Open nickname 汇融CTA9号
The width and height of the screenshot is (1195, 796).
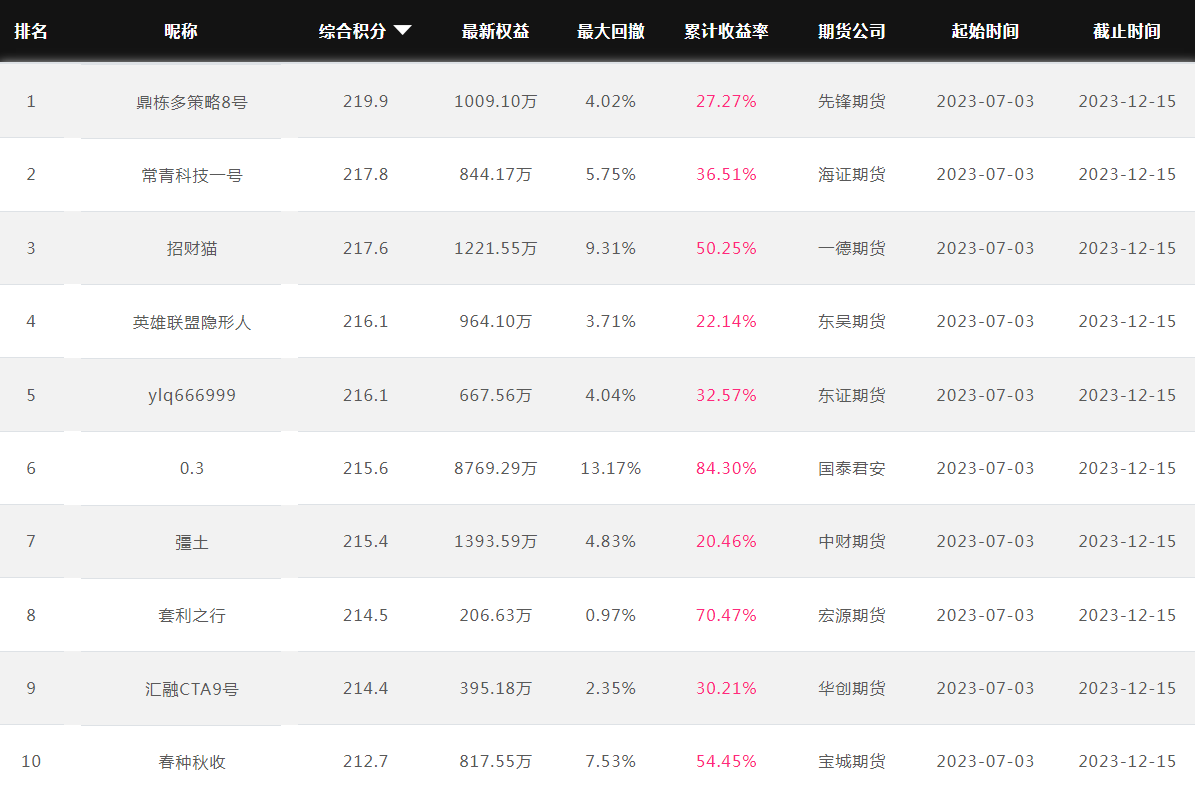[x=191, y=689]
